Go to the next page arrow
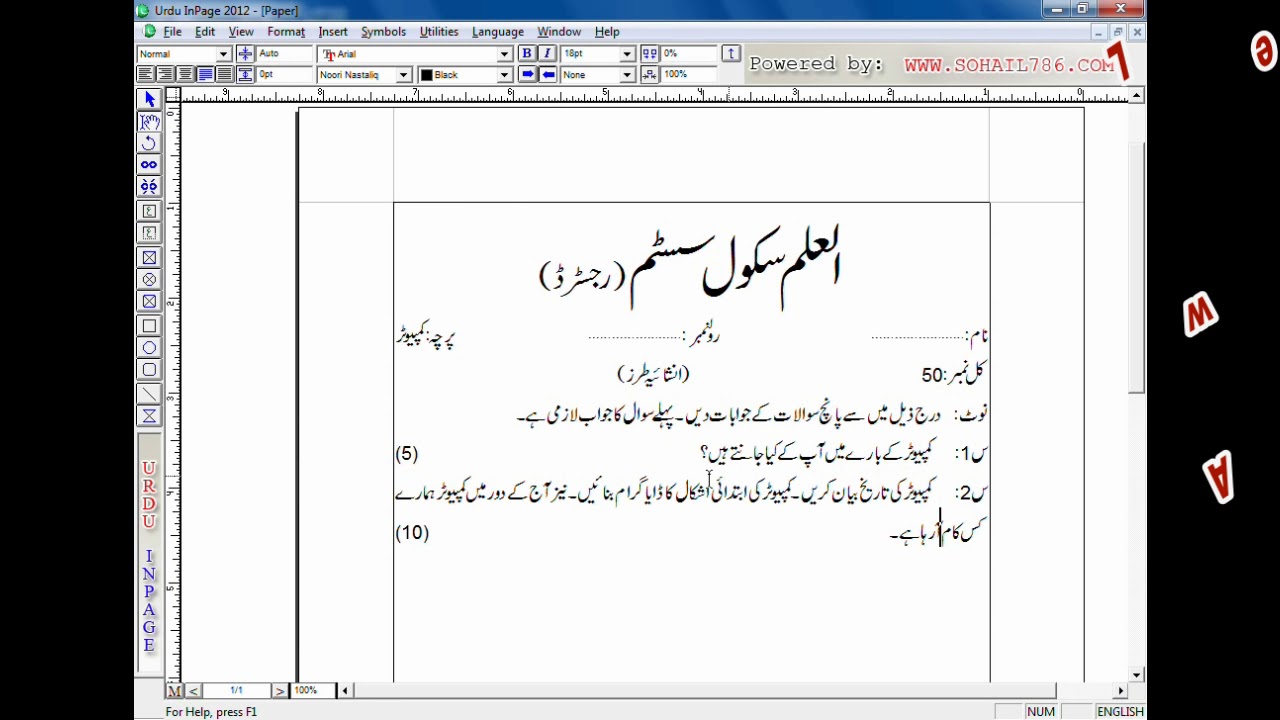Screen dimensions: 1280x720 point(281,691)
